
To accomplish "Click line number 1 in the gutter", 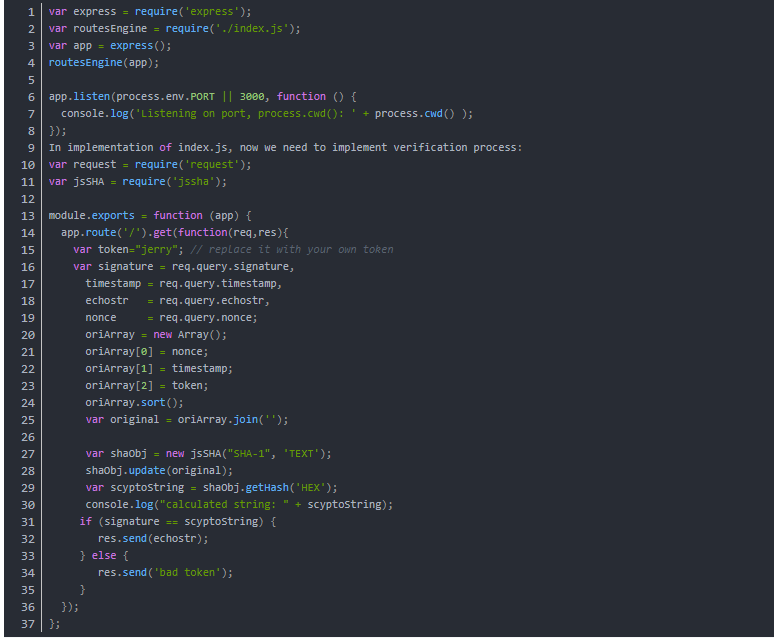I will [x=31, y=12].
